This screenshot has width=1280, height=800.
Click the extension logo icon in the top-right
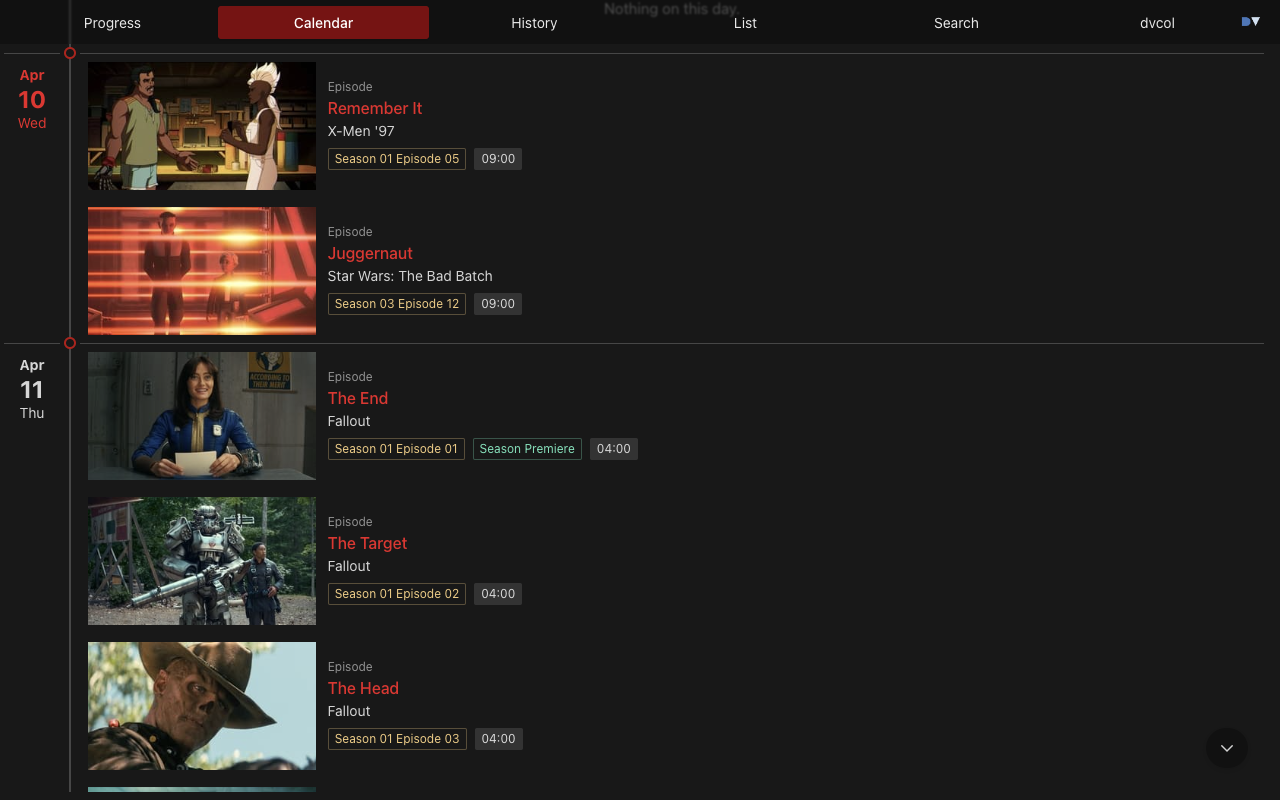[x=1244, y=20]
